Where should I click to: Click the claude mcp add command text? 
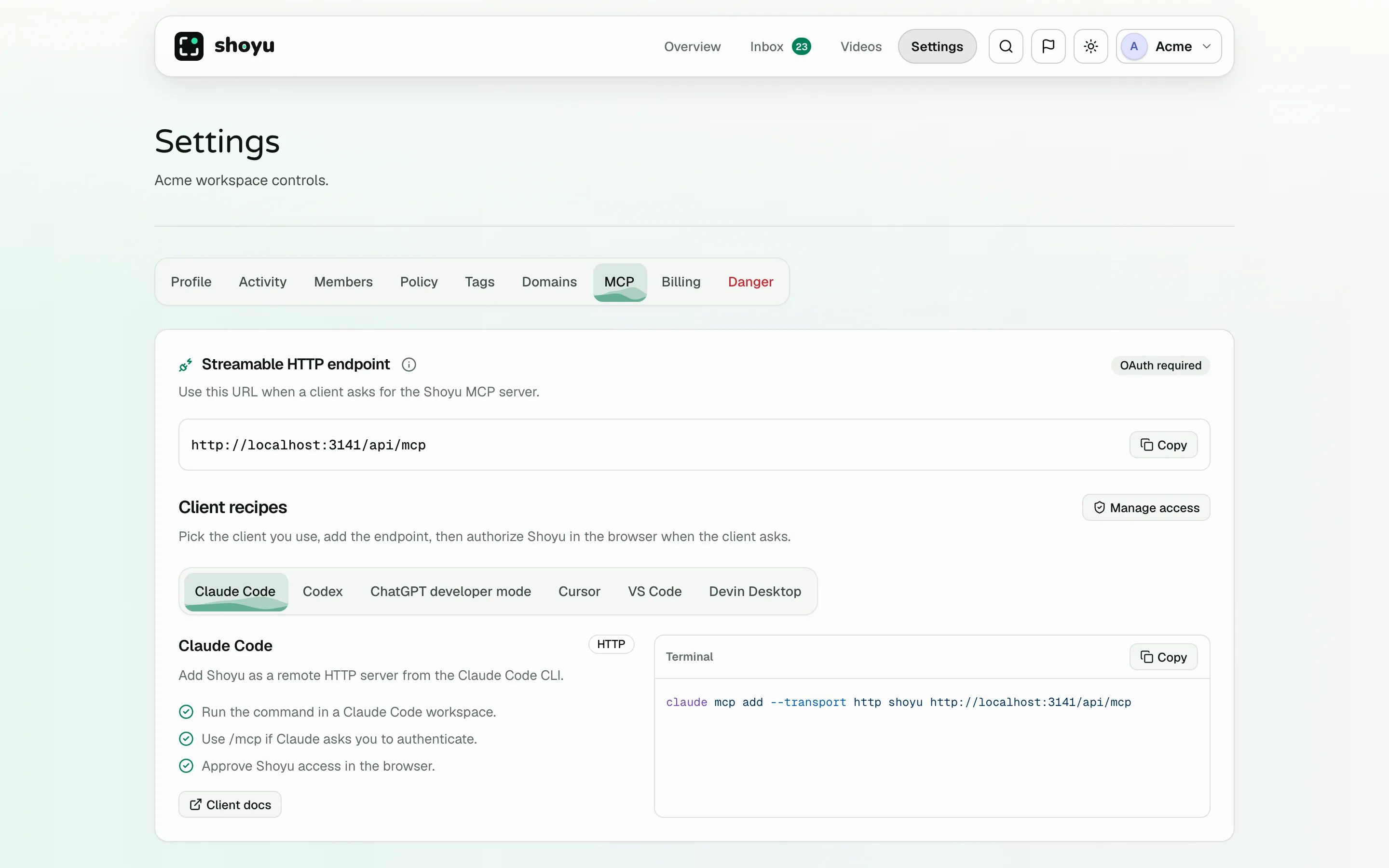[x=898, y=702]
